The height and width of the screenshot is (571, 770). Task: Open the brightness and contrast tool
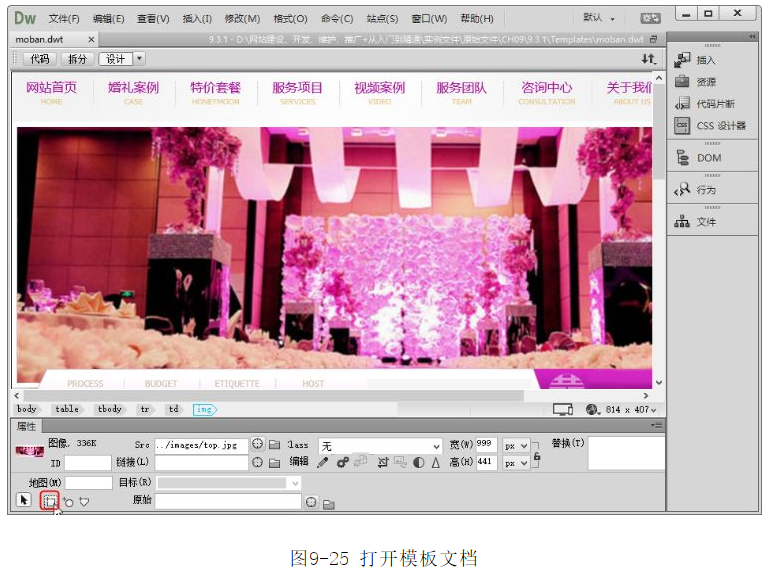[x=418, y=463]
